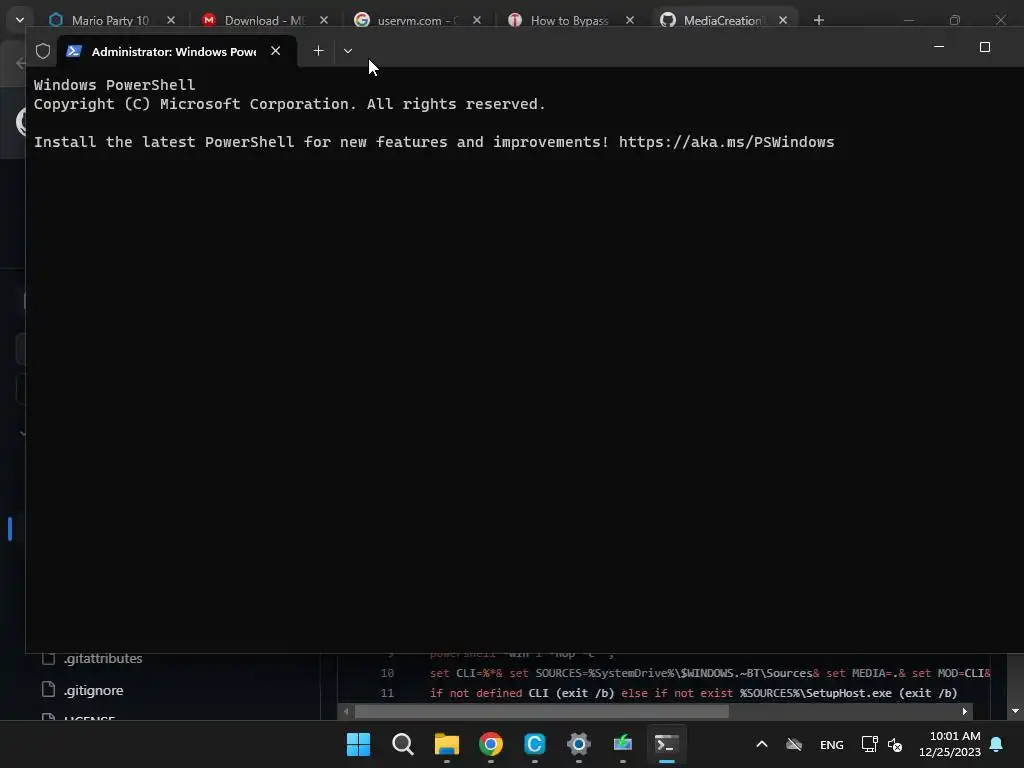Viewport: 1024px width, 768px height.
Task: Click the code view scroll-right arrow
Action: (965, 711)
